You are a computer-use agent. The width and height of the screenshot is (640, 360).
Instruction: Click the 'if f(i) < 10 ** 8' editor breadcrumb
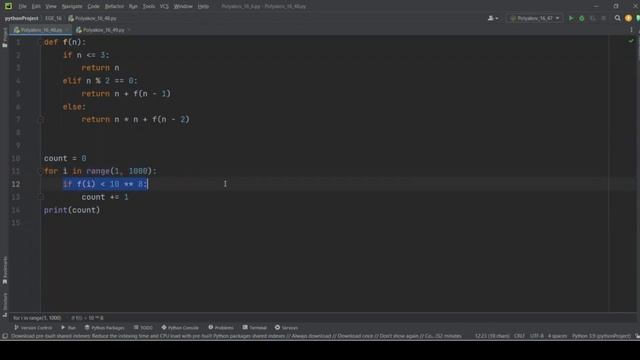(x=87, y=318)
